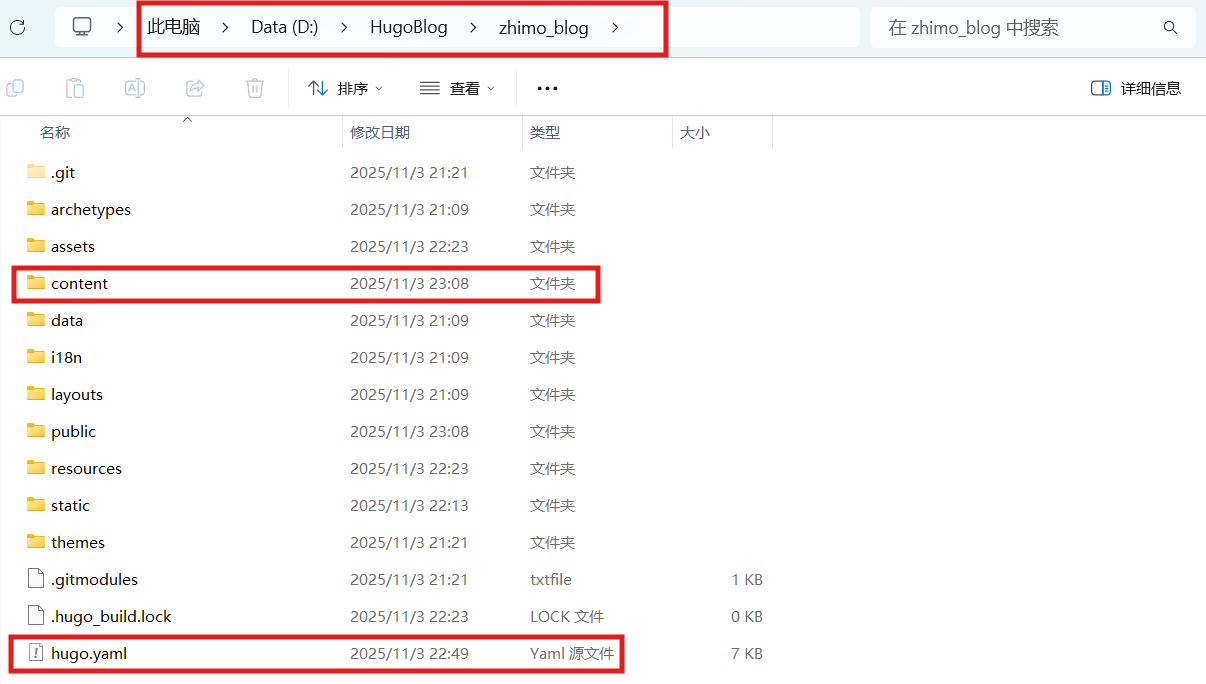Open the 查看 view dropdown
The height and width of the screenshot is (684, 1206).
pyautogui.click(x=457, y=88)
